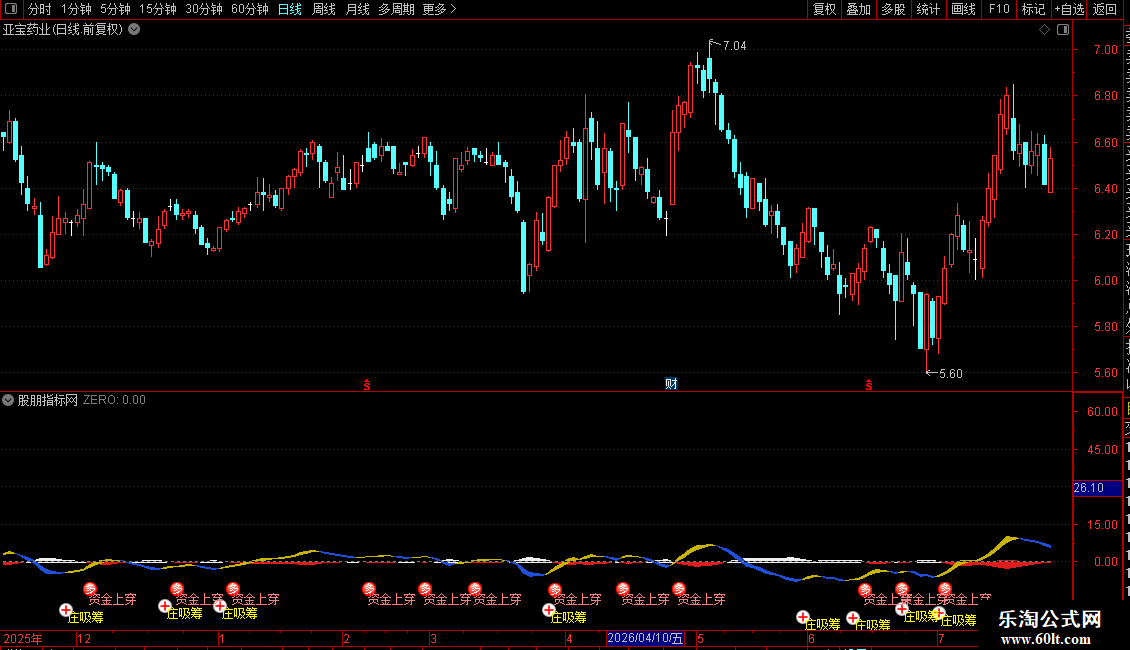
Task: Click the 60.00 indicator axis label
Action: tap(1103, 411)
